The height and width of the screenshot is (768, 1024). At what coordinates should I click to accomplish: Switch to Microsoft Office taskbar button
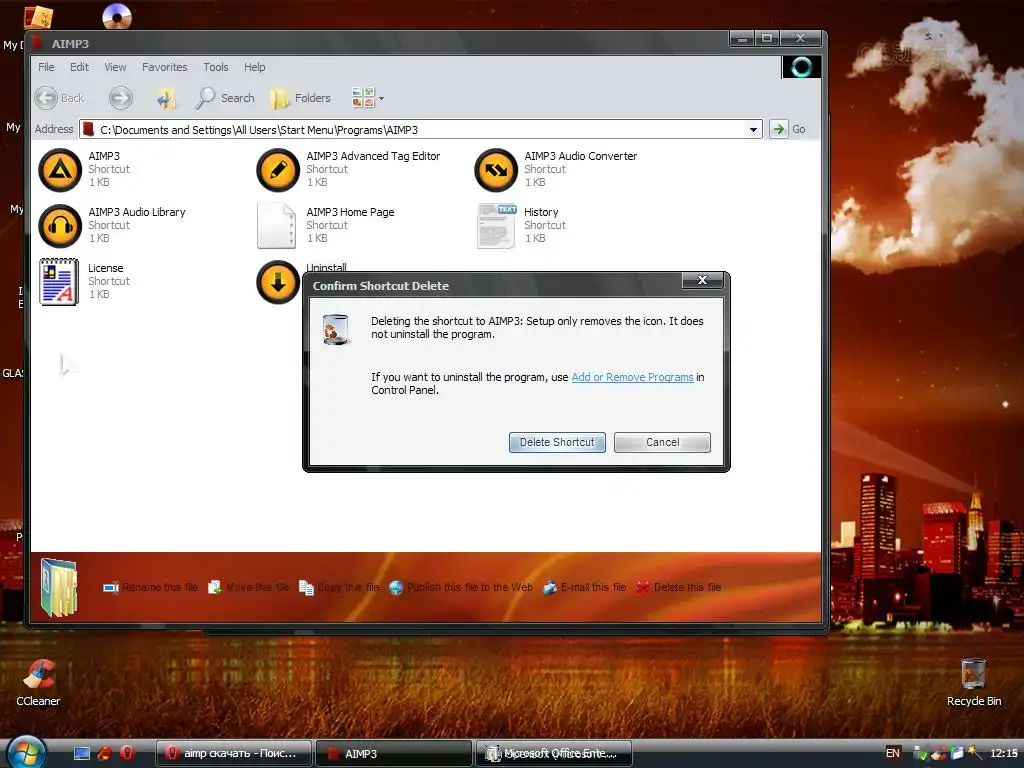[554, 753]
